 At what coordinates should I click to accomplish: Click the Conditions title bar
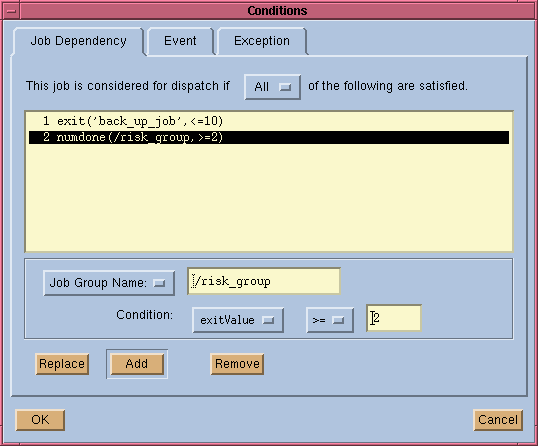tap(277, 11)
